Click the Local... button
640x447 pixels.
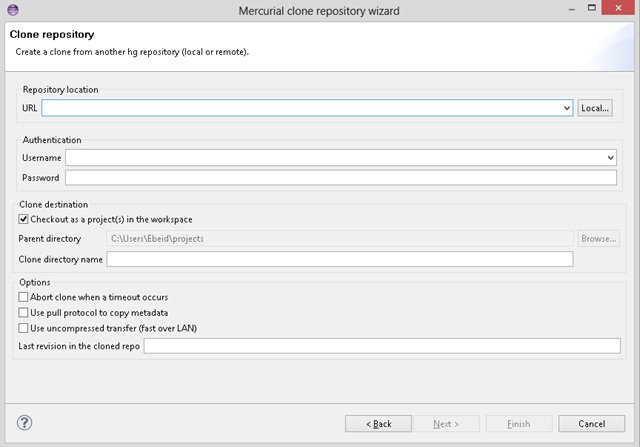pyautogui.click(x=594, y=107)
